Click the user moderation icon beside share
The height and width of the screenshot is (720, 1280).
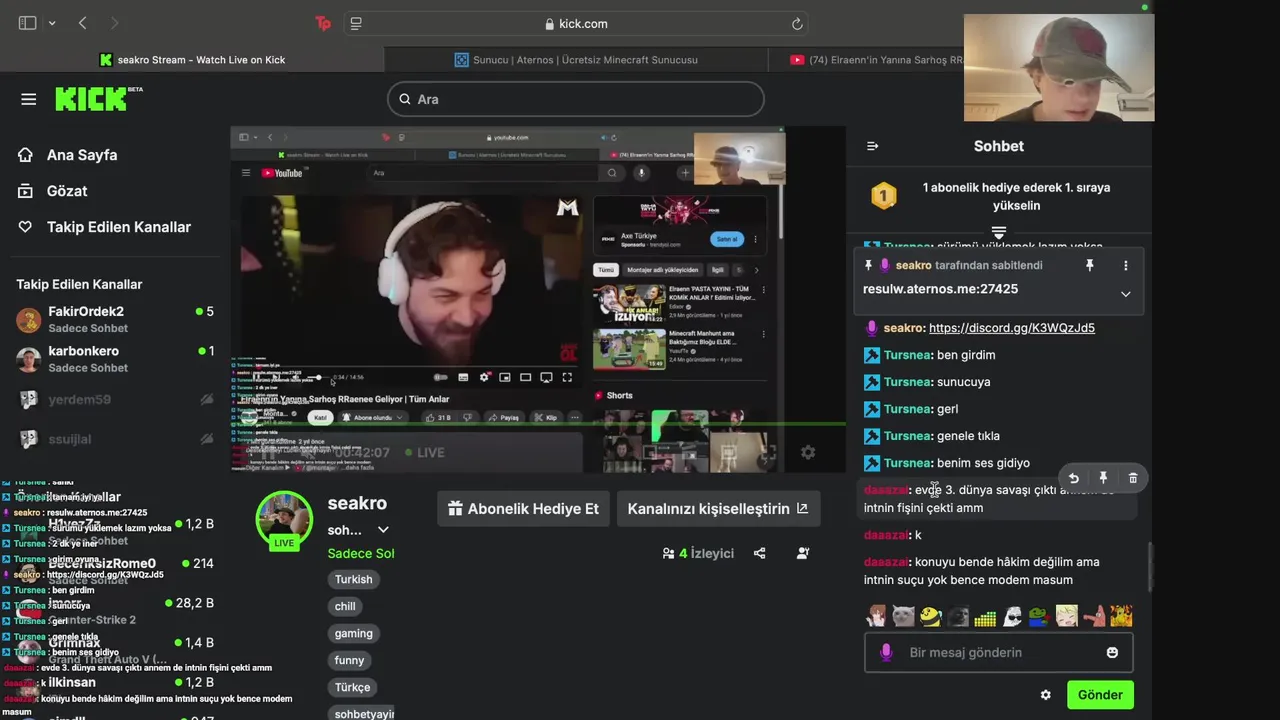(x=803, y=553)
